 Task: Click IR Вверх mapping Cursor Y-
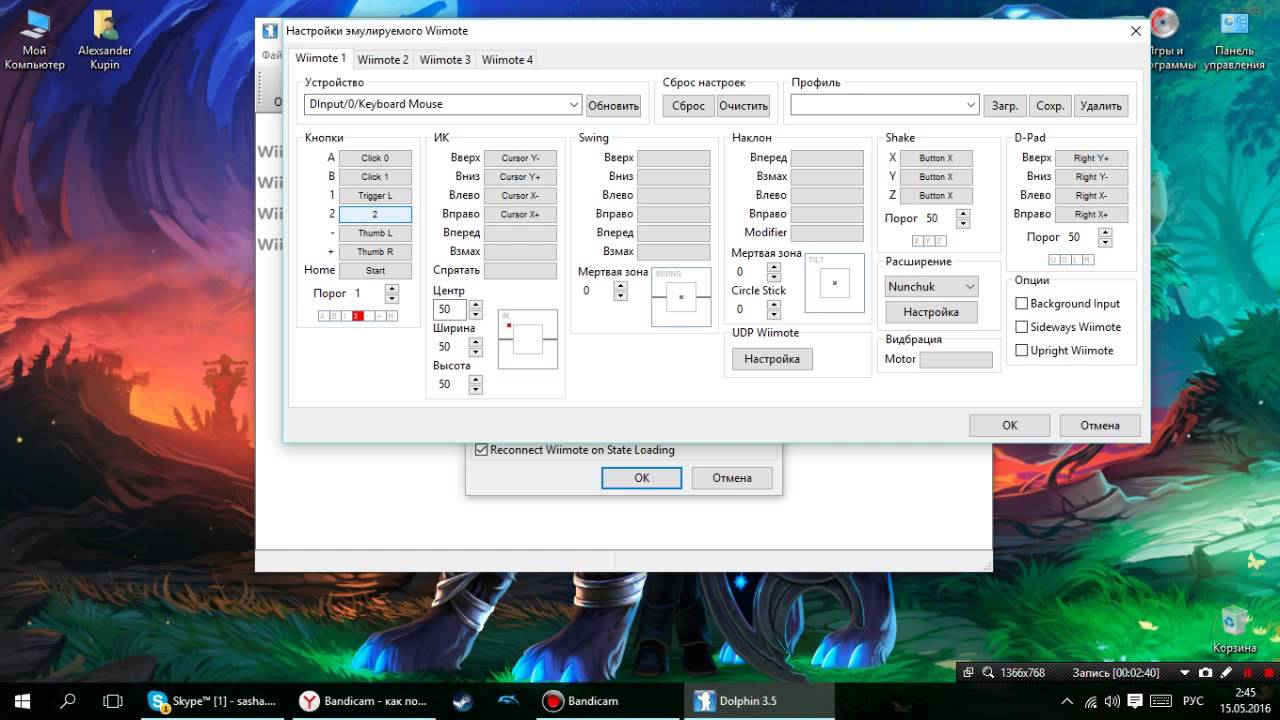point(520,158)
